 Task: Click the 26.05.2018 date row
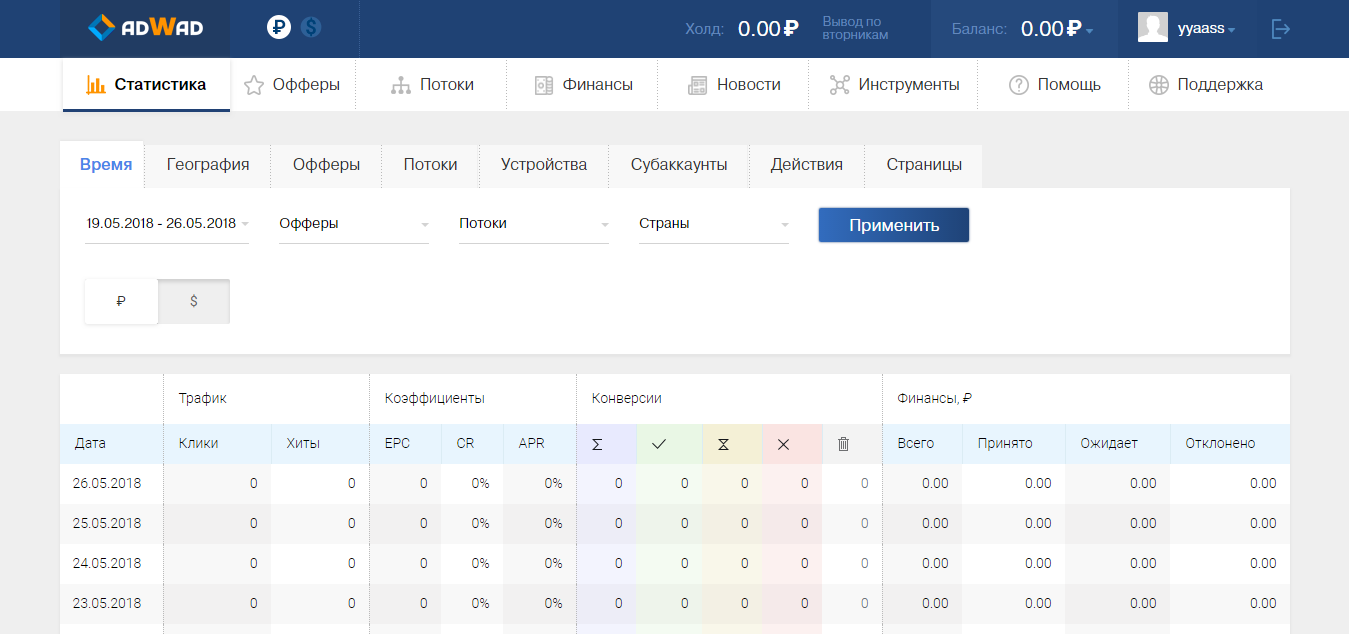coord(675,483)
